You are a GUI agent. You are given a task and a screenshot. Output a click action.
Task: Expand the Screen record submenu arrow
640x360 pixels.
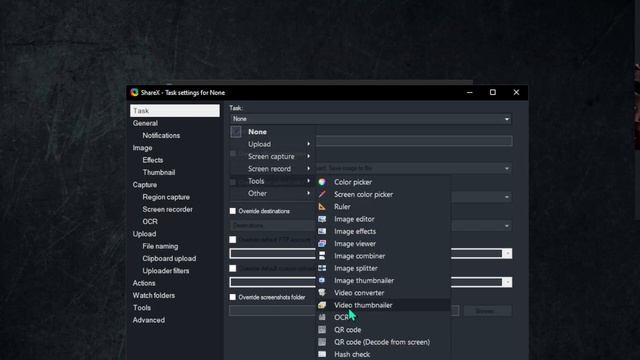pyautogui.click(x=309, y=169)
